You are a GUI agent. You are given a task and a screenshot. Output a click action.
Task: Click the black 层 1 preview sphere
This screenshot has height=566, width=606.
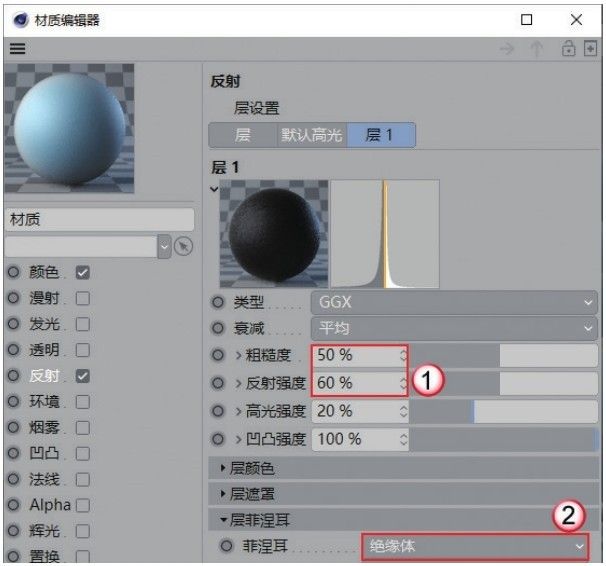pos(274,234)
